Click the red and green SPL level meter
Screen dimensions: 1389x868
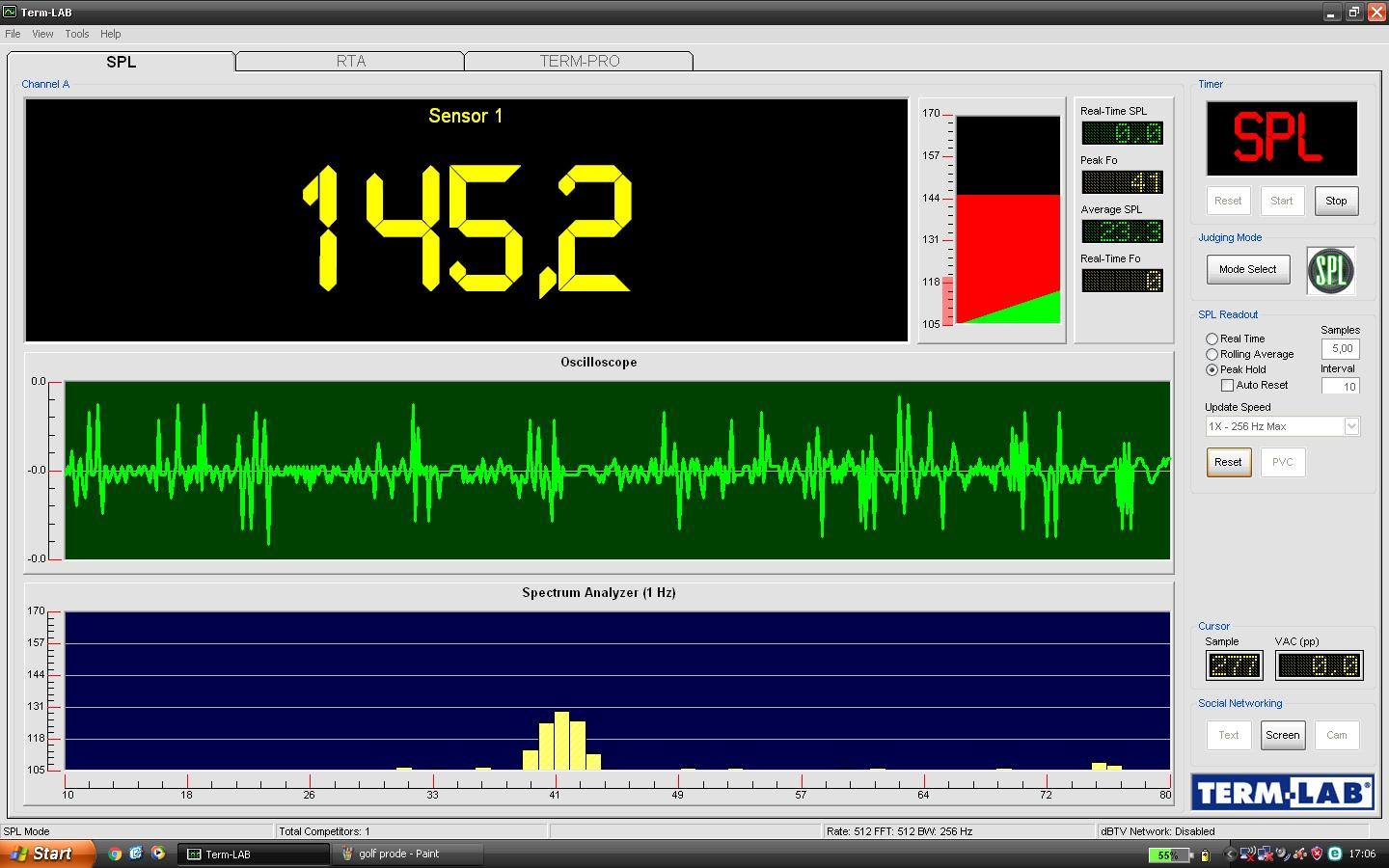click(x=1008, y=220)
